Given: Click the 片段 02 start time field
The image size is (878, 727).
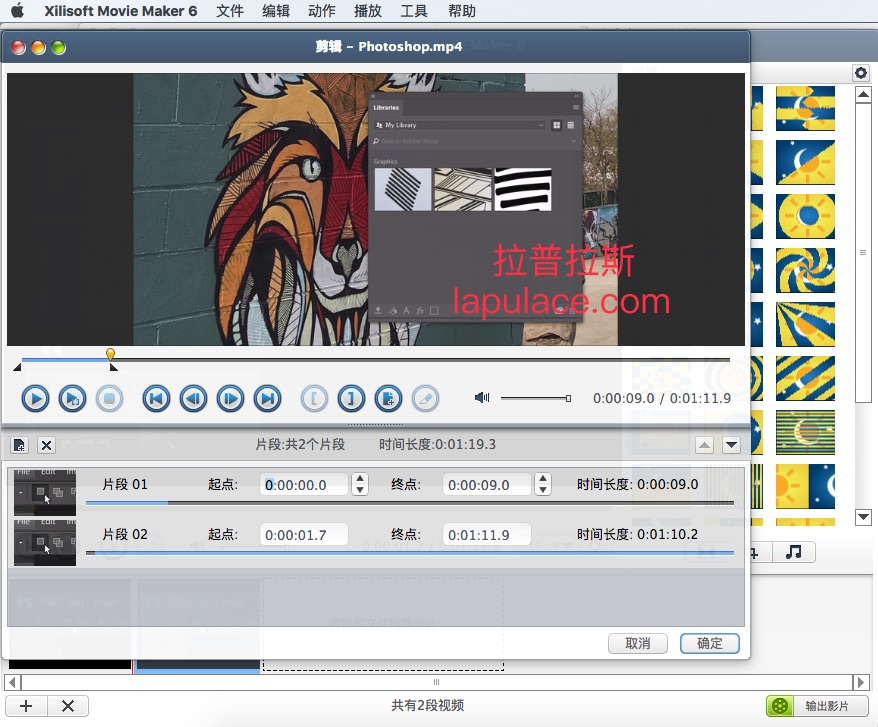Looking at the screenshot, I should [304, 534].
